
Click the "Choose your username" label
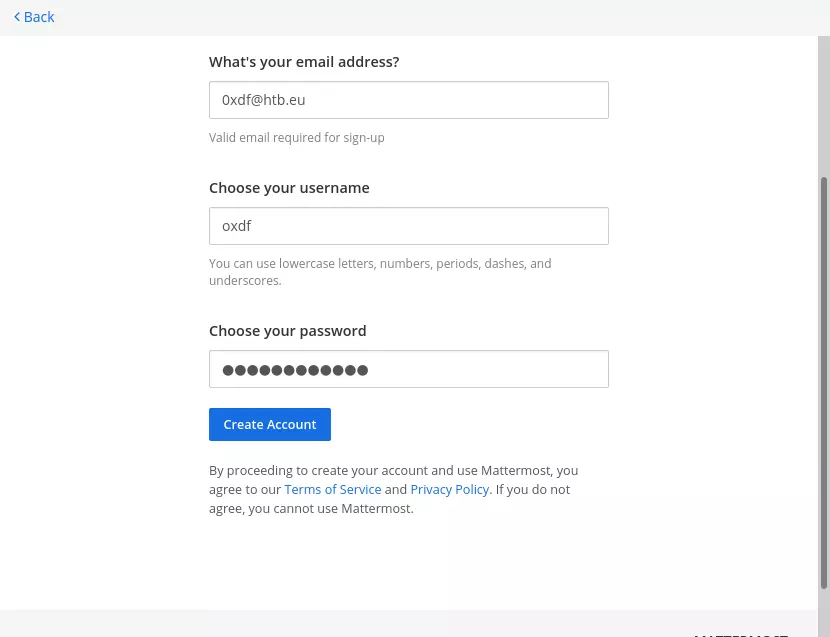coord(289,188)
